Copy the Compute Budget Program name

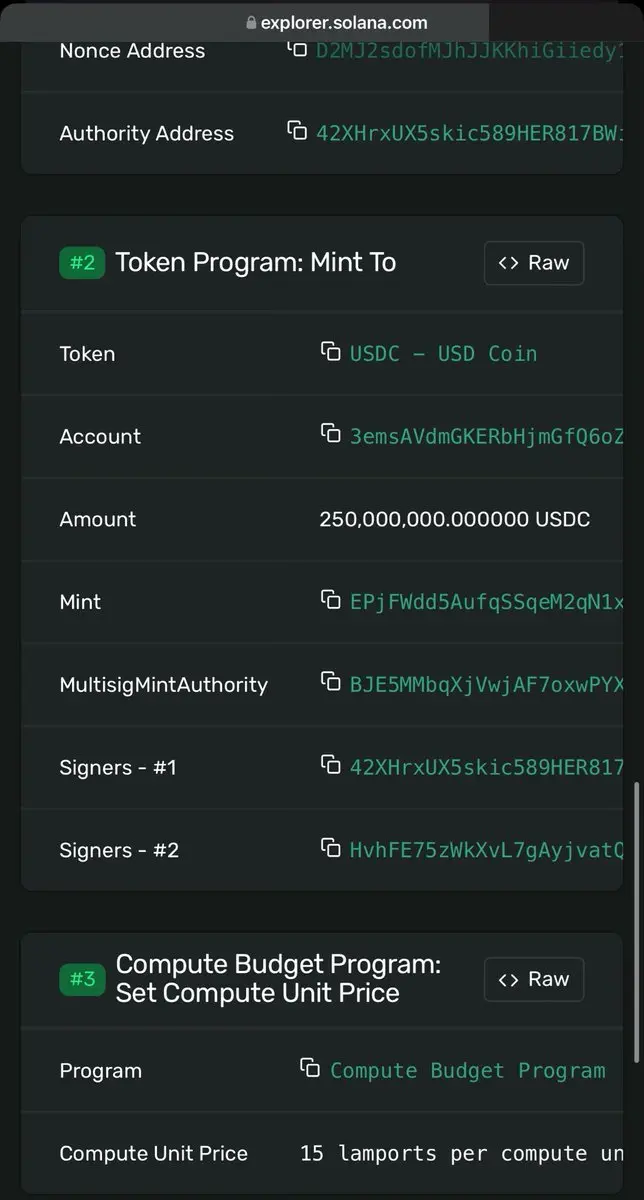(x=310, y=1068)
